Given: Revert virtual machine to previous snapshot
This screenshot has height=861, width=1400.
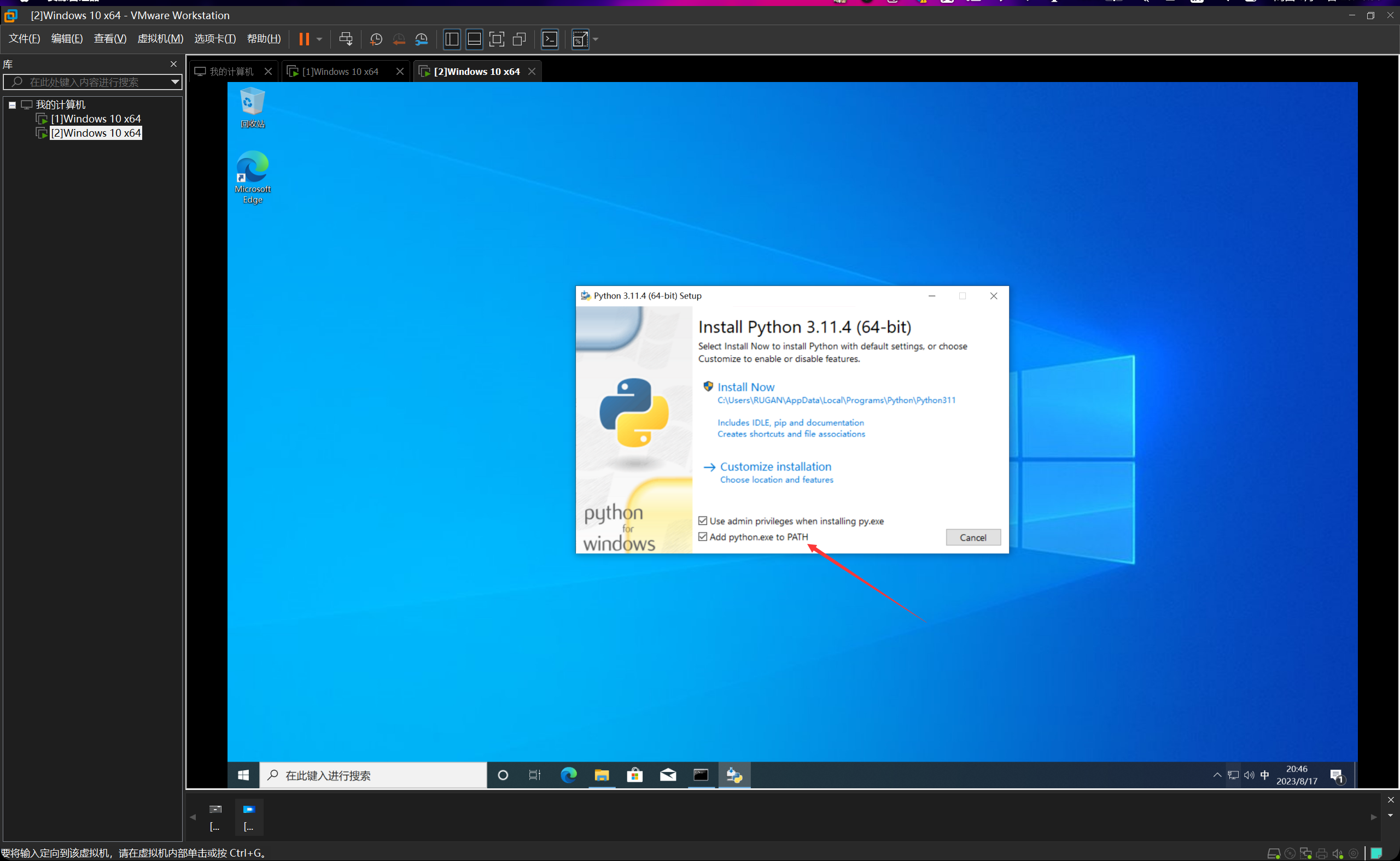Looking at the screenshot, I should pyautogui.click(x=399, y=39).
